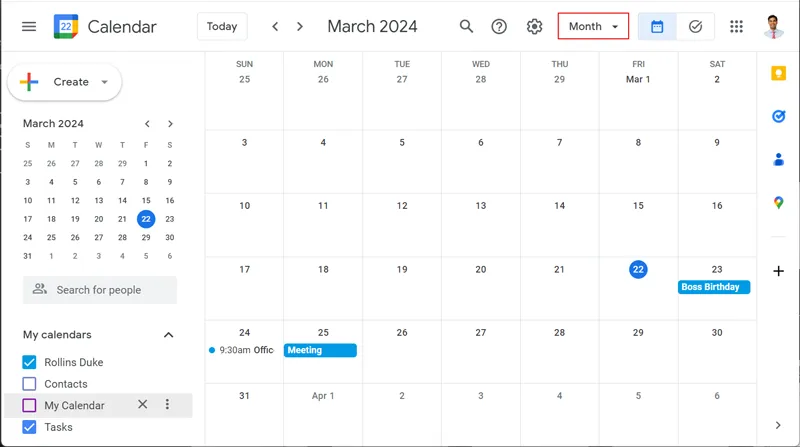The height and width of the screenshot is (447, 800).
Task: Expand the Create button dropdown arrow
Action: 105,82
